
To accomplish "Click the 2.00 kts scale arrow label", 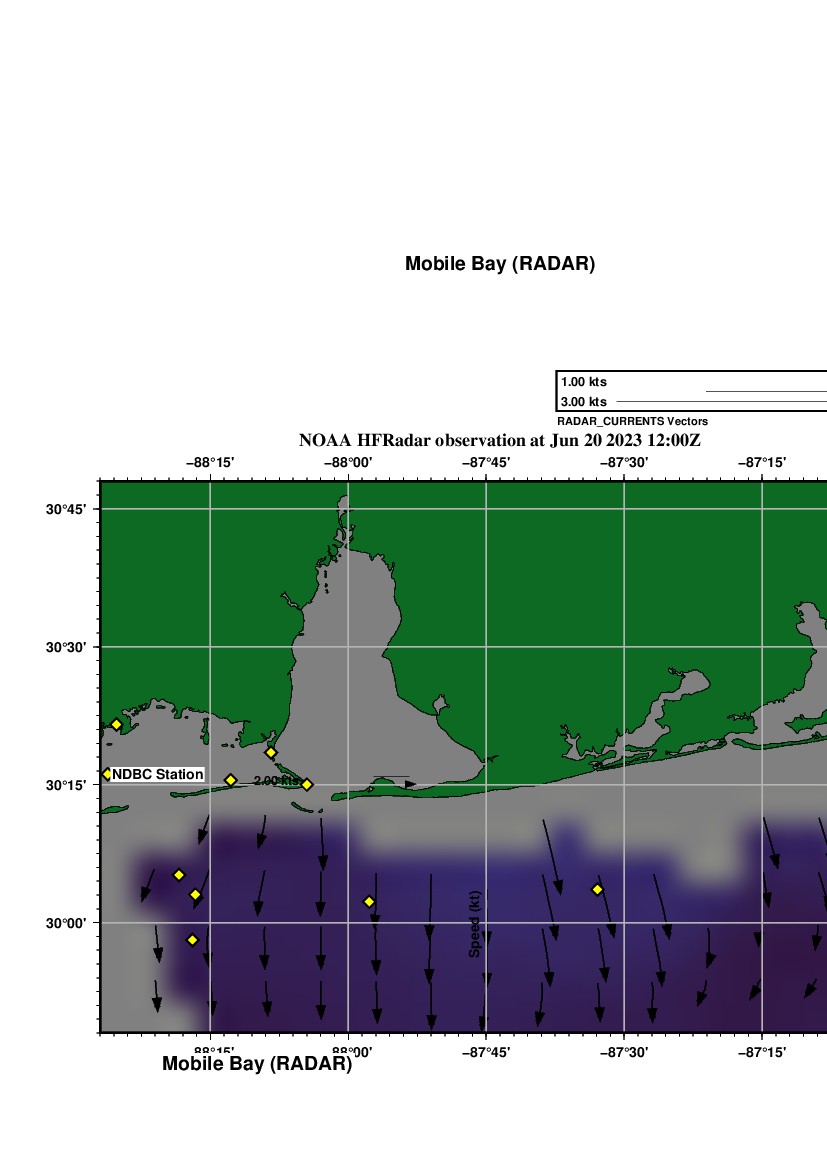I will point(276,780).
